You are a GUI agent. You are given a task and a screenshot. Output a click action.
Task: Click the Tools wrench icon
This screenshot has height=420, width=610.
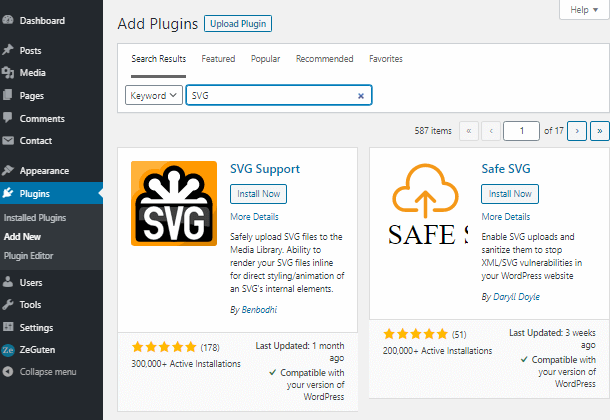(7, 304)
